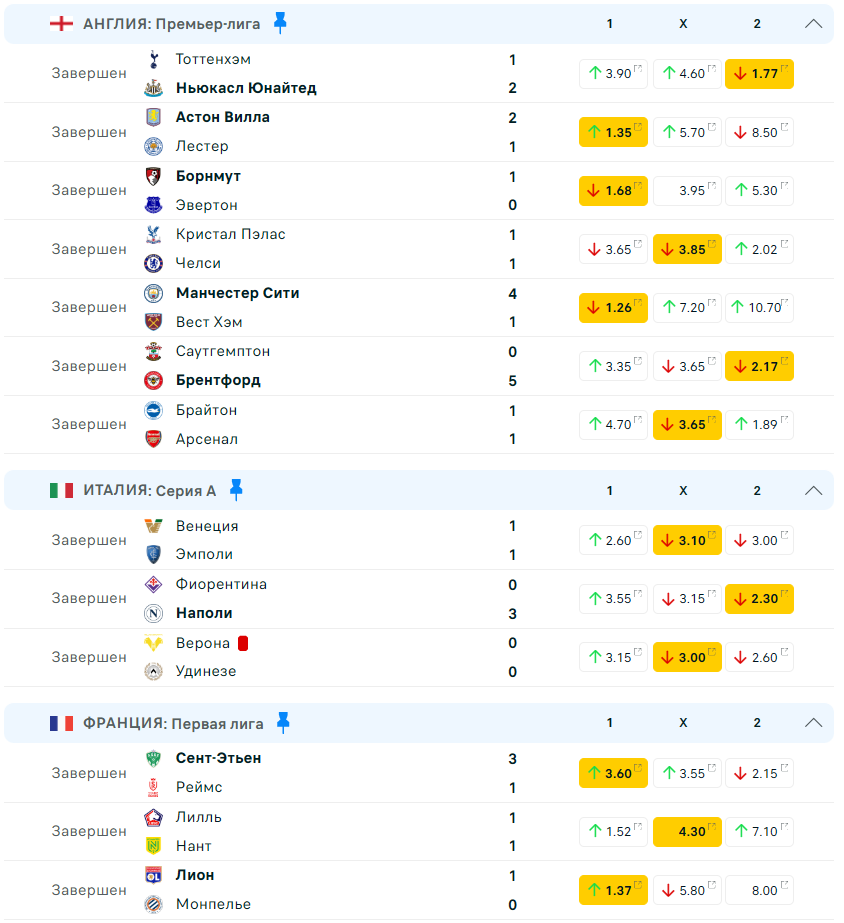Click the Napoli club crest icon
This screenshot has width=844, height=923.
(x=154, y=613)
